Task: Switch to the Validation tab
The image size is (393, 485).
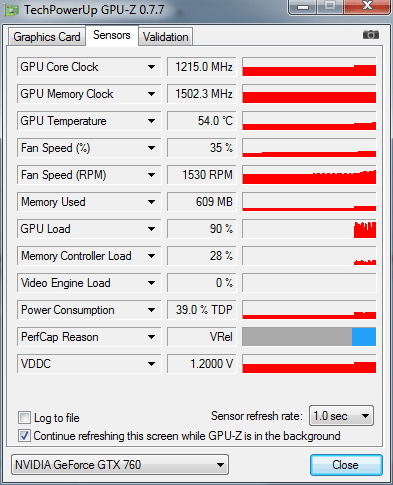Action: 166,37
